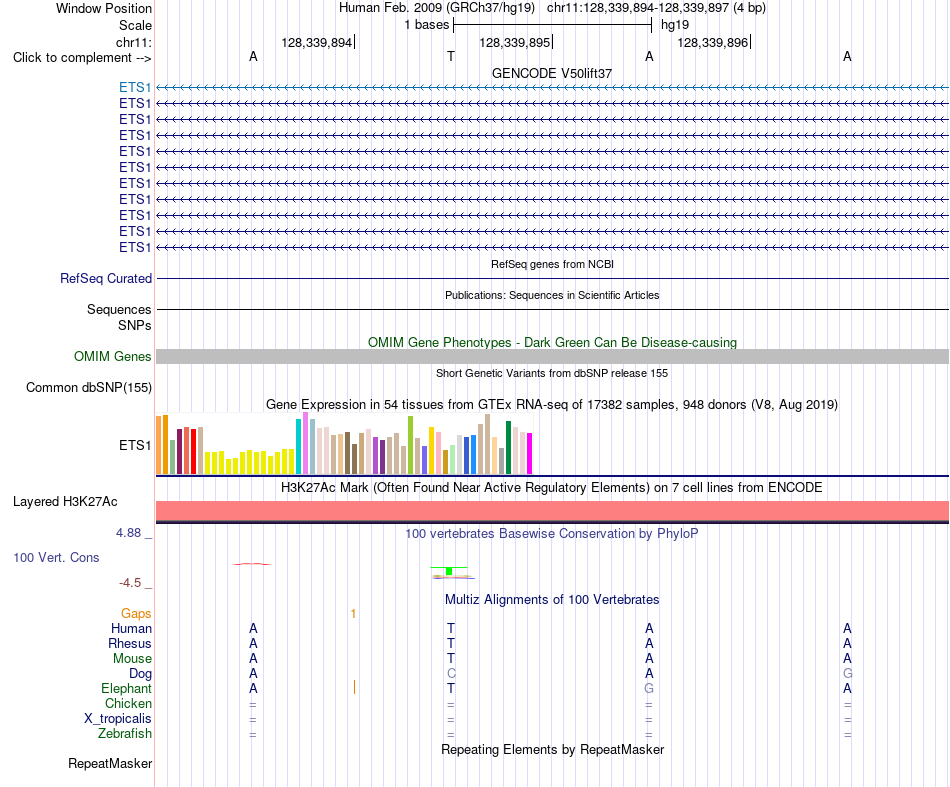Click position label 128,339,894 on the ruler
Viewport: 950px width, 787px height.
316,42
